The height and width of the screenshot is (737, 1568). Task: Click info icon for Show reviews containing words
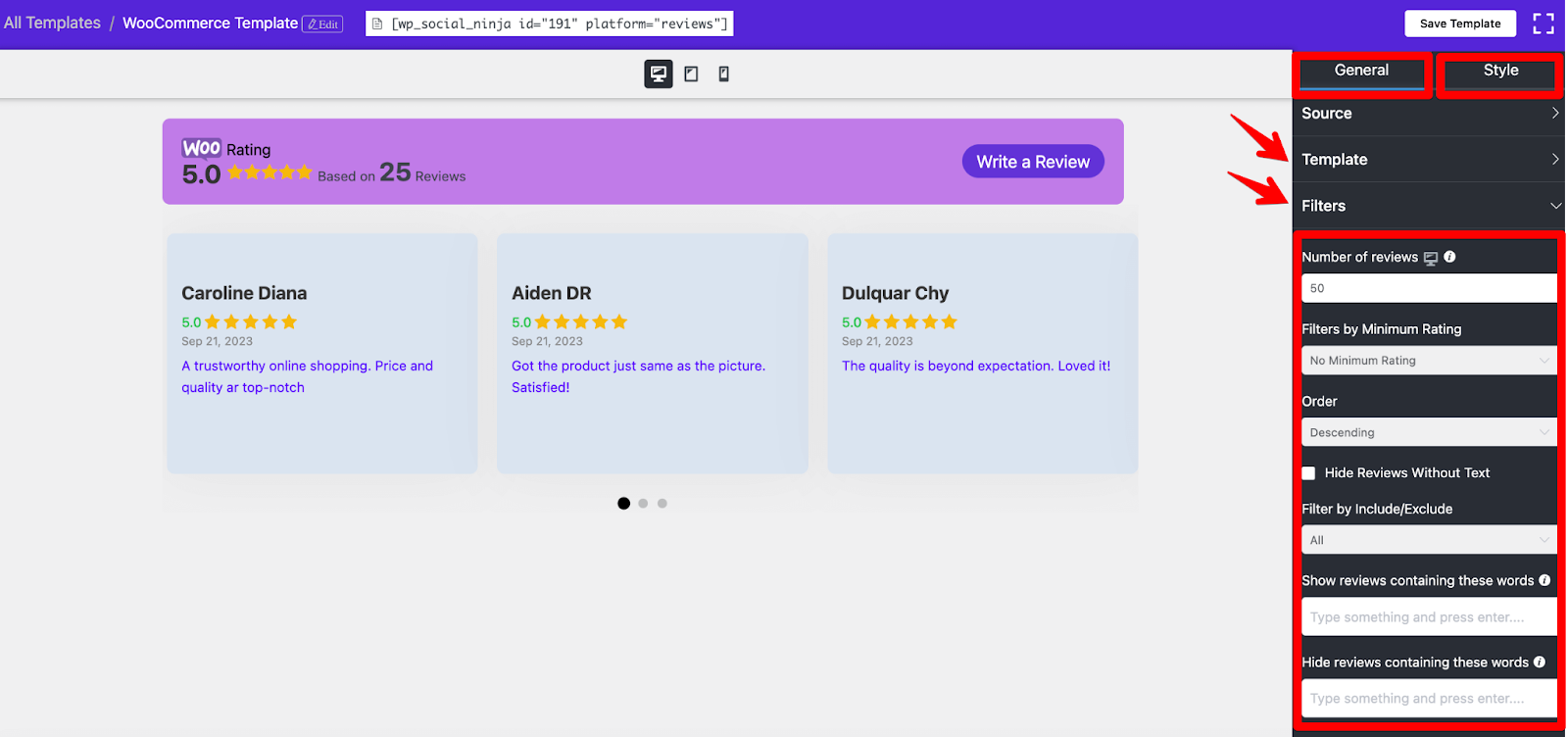[x=1544, y=580]
